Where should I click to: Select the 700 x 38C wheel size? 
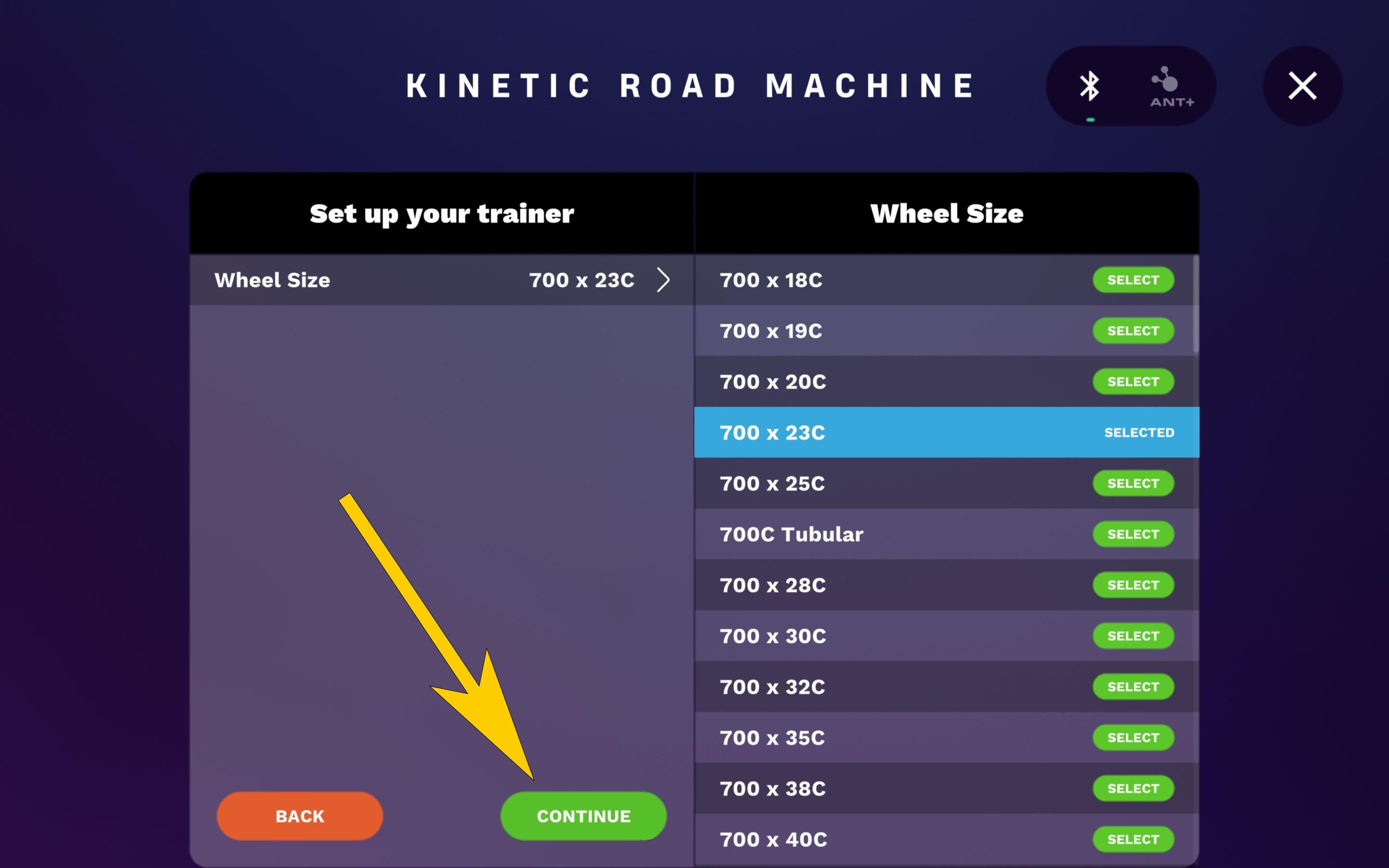(x=1132, y=789)
